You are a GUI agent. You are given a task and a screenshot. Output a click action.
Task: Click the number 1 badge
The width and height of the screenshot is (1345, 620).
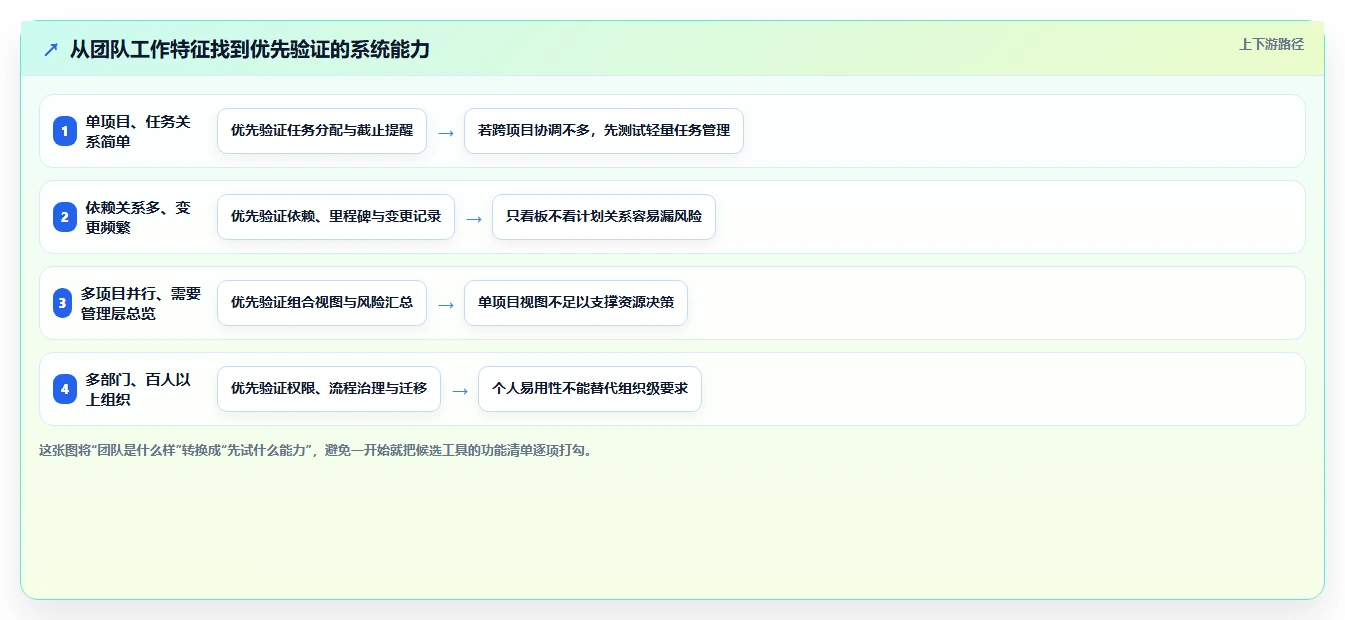[65, 131]
